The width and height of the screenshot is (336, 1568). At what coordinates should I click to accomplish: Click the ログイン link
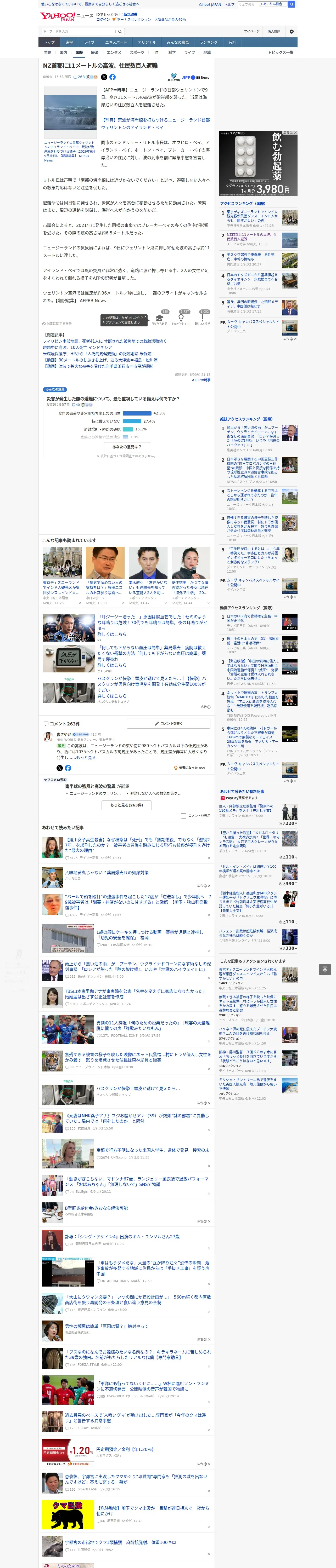coord(103,20)
